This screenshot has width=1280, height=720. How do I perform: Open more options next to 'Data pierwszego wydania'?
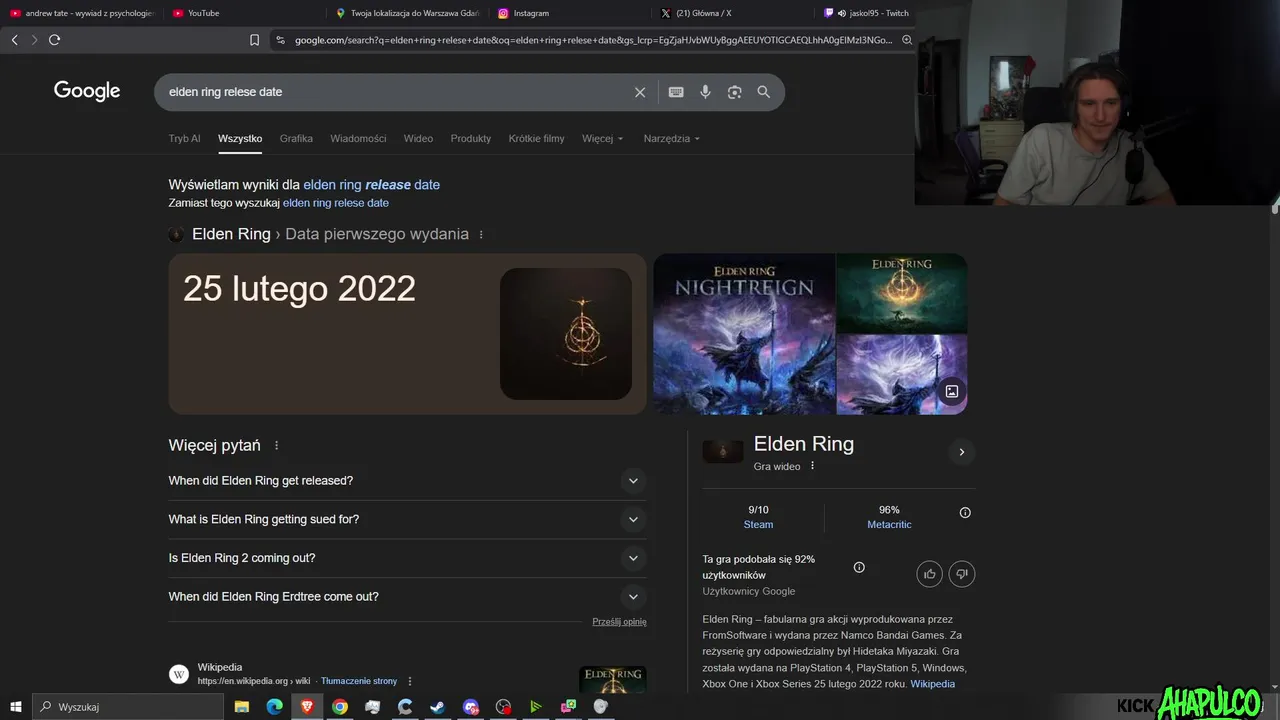[481, 235]
